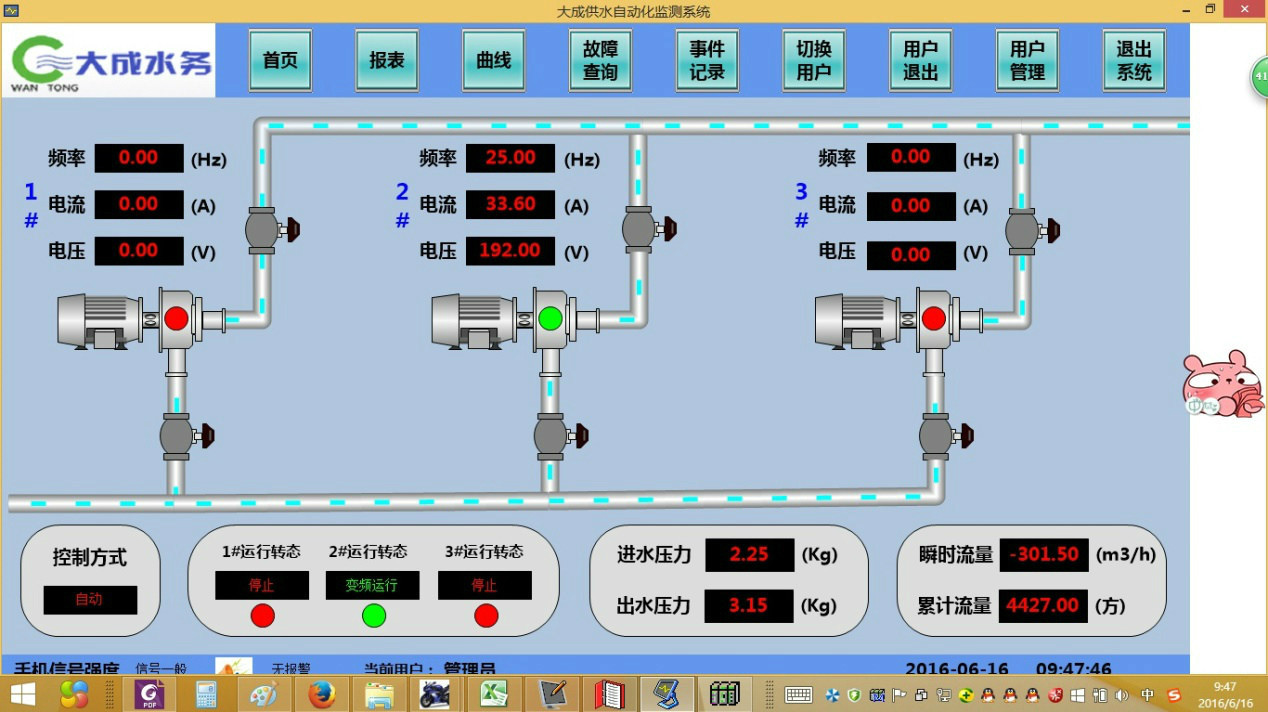Click pump 3 red status indicator on motor
1268x712 pixels.
tap(933, 318)
